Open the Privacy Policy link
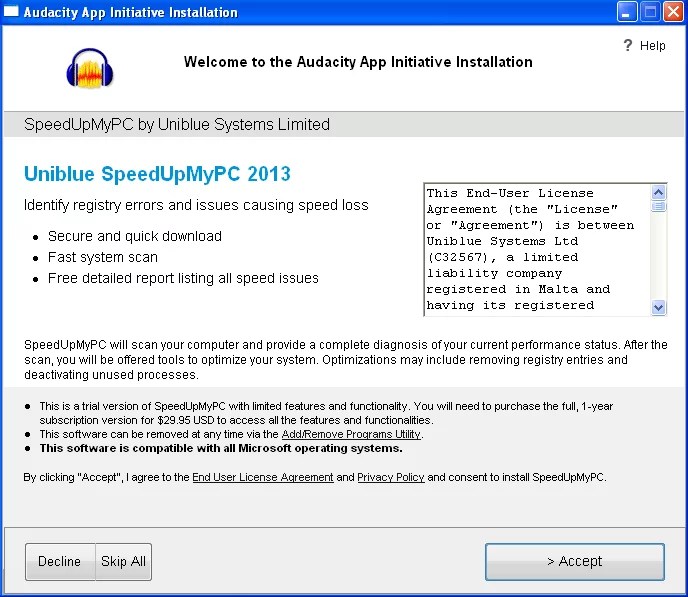This screenshot has height=597, width=688. tap(391, 477)
